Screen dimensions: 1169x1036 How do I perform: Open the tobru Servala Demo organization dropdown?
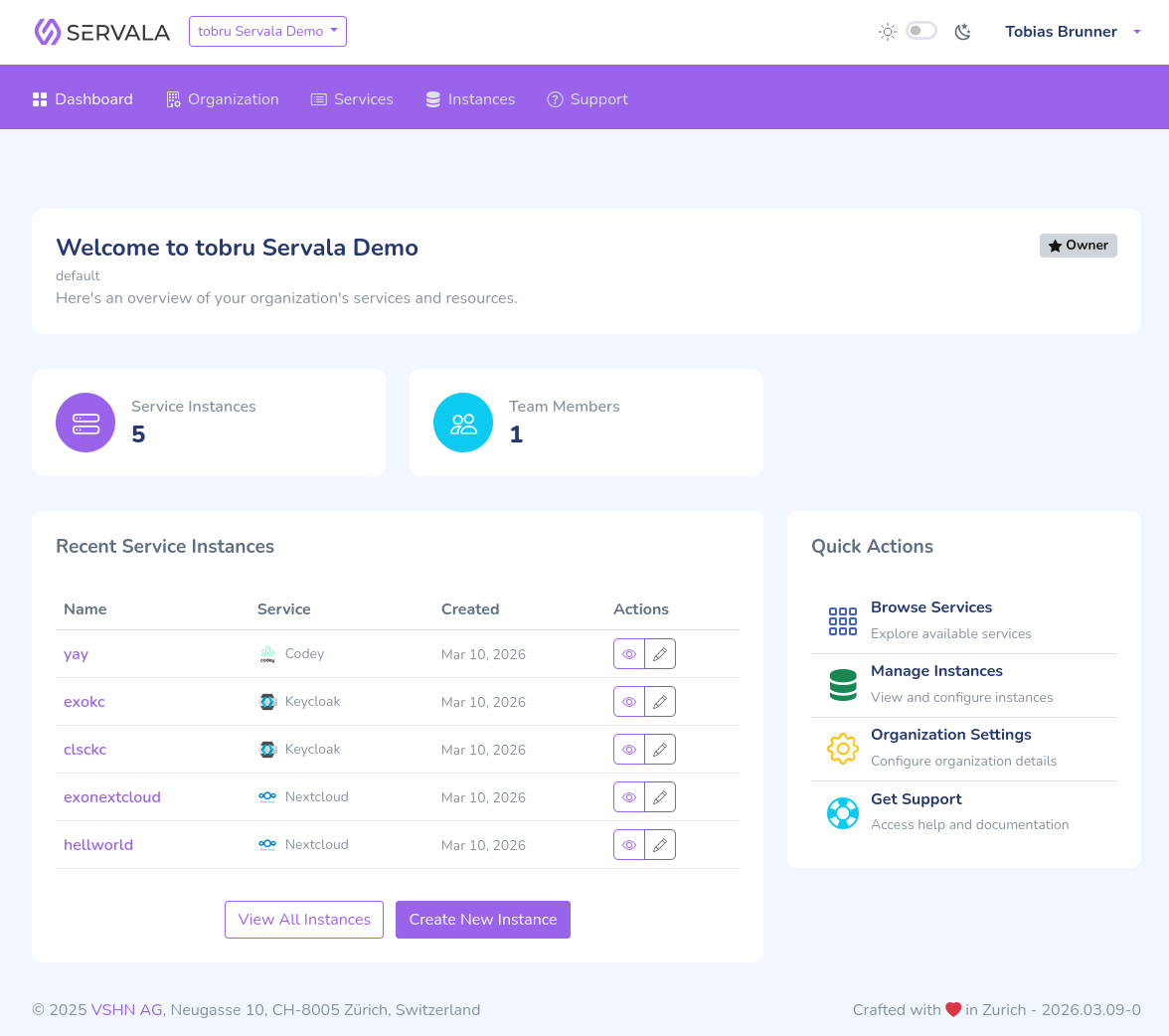pyautogui.click(x=267, y=32)
